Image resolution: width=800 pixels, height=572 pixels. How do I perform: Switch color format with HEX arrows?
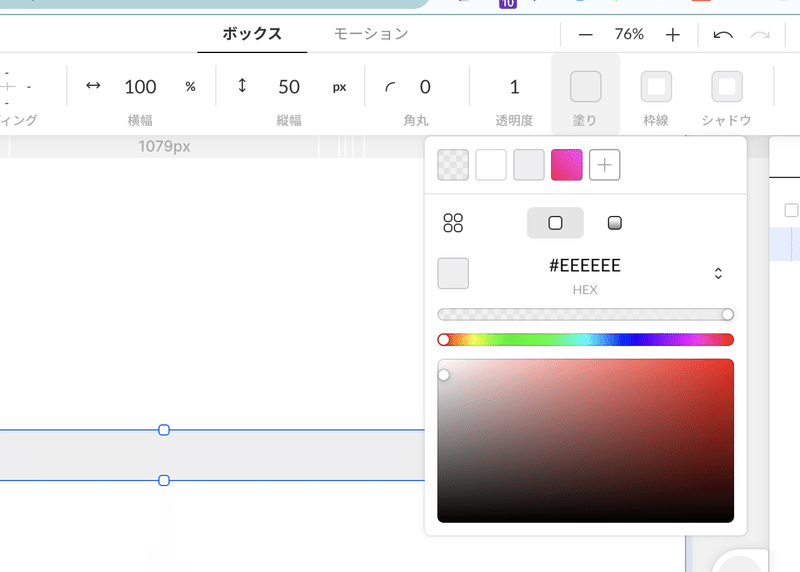(x=718, y=273)
